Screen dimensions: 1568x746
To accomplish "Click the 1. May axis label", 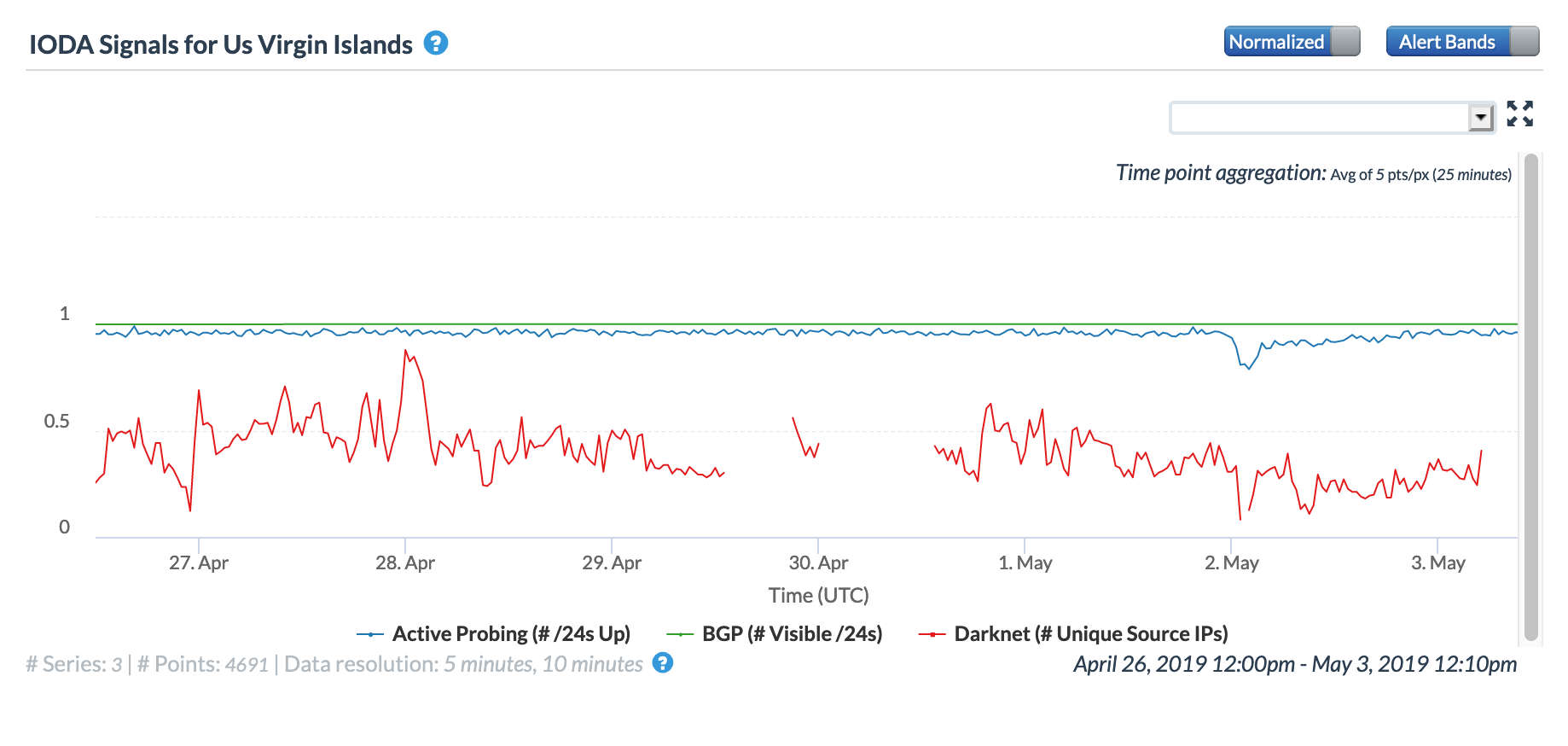I will tap(1025, 563).
